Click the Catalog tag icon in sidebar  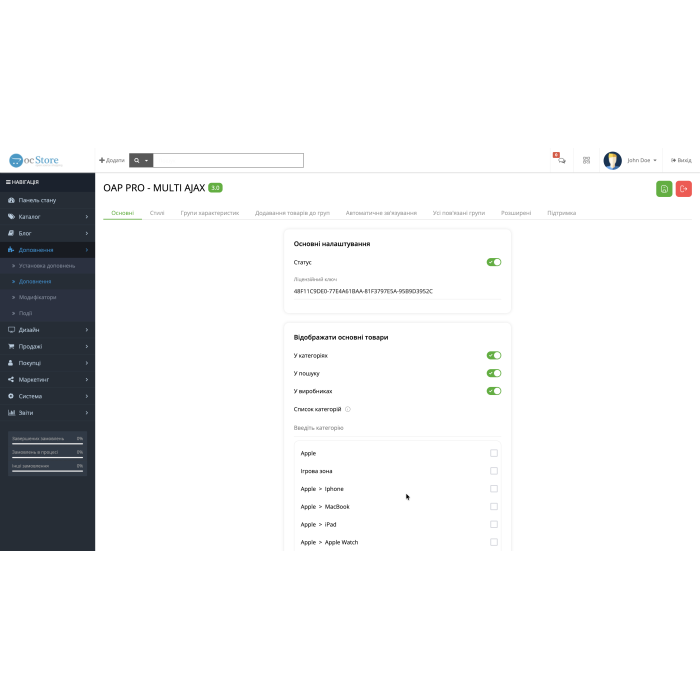[11, 217]
